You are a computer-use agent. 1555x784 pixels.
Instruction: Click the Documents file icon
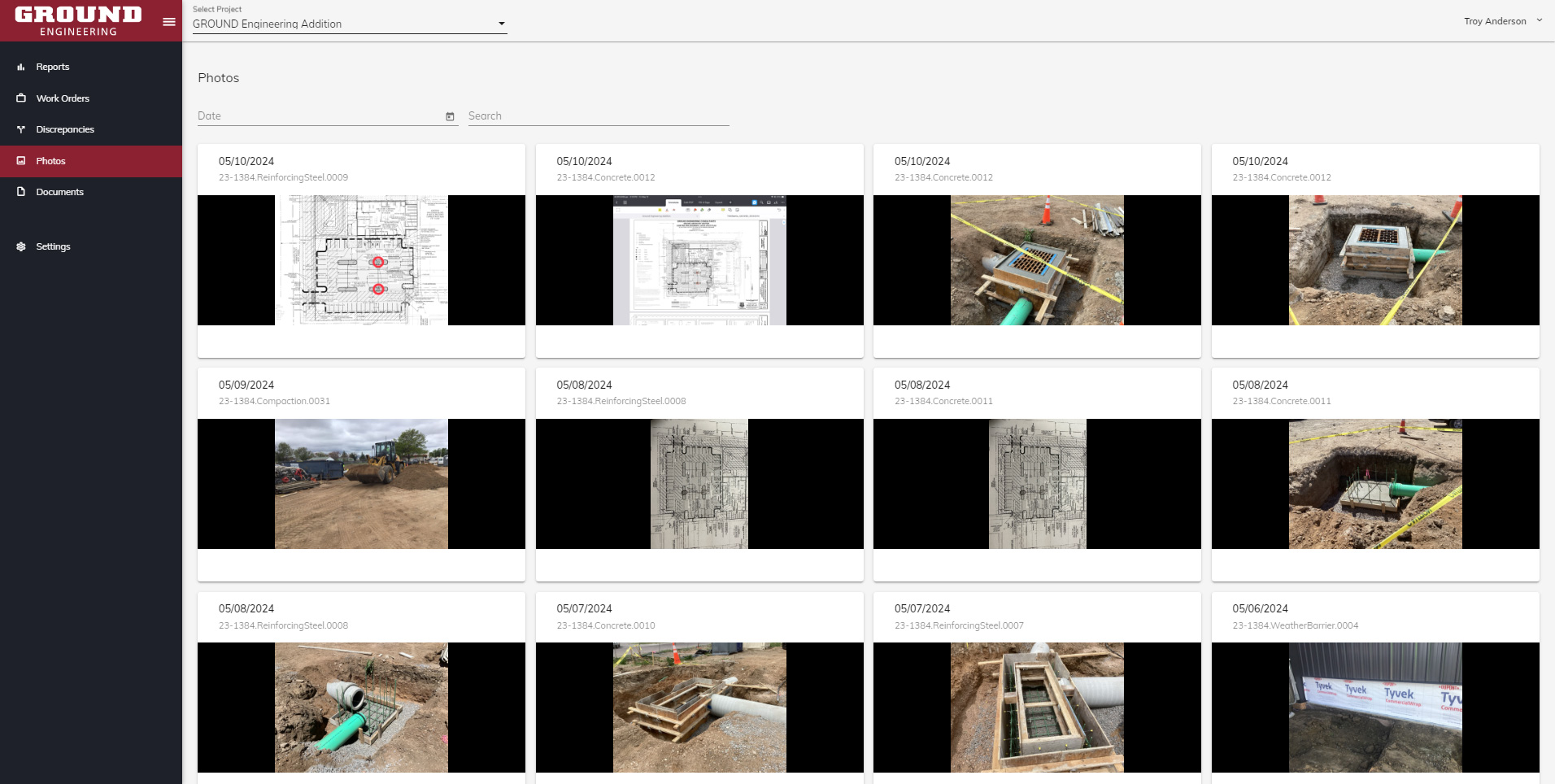tap(21, 192)
